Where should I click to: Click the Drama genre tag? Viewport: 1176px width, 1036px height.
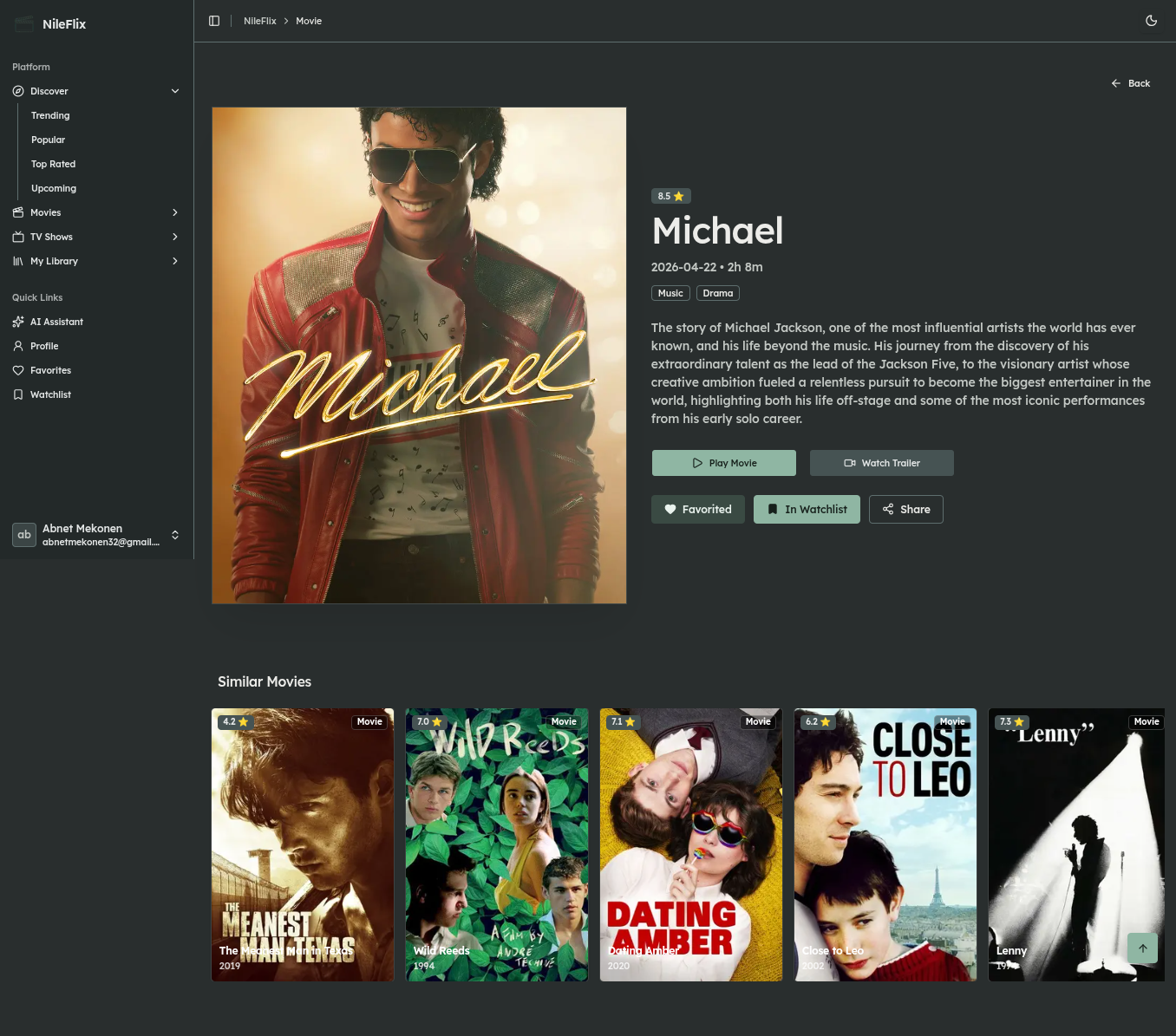[718, 293]
